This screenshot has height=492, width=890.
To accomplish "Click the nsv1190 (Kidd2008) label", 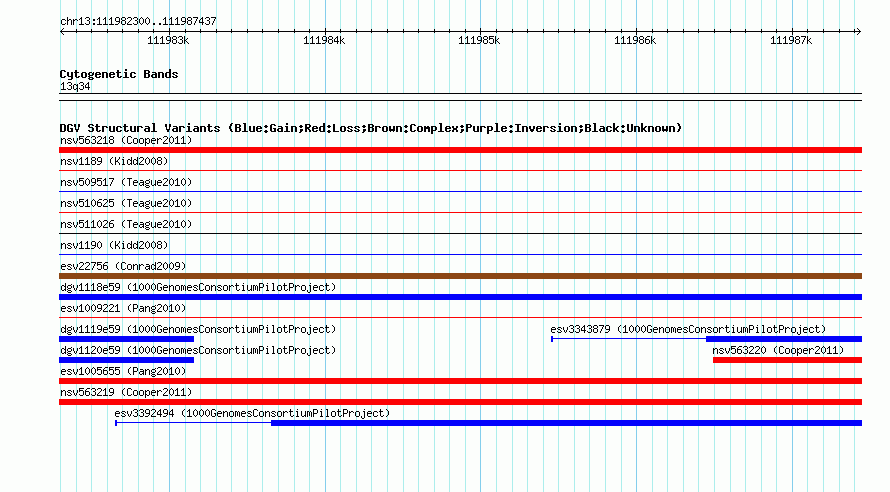I will click(x=114, y=245).
